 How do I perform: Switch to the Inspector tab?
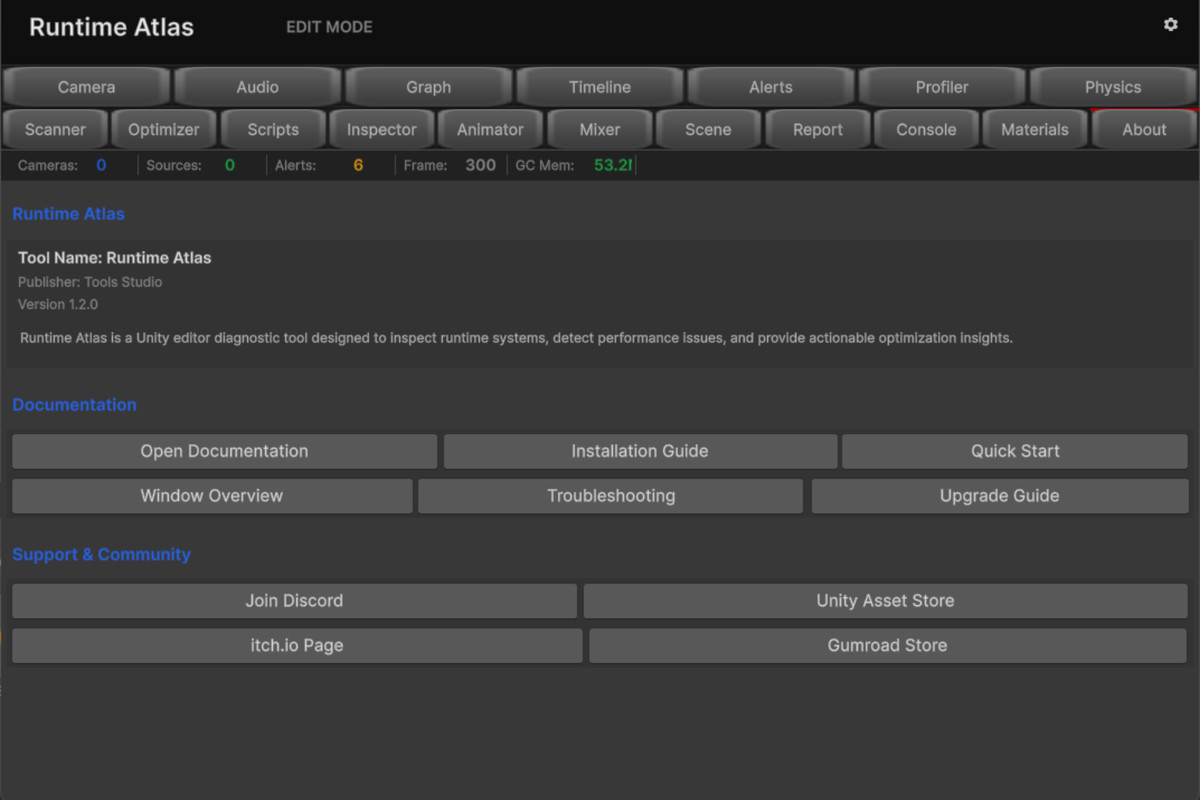pyautogui.click(x=381, y=129)
